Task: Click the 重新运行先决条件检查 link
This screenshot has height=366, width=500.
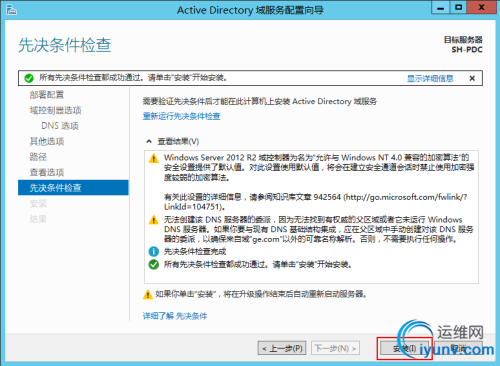Action: pyautogui.click(x=182, y=116)
